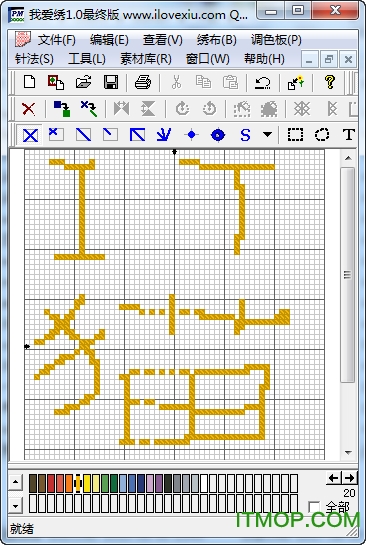366x545 pixels.
Task: Click the scissors Cut icon
Action: coord(176,82)
